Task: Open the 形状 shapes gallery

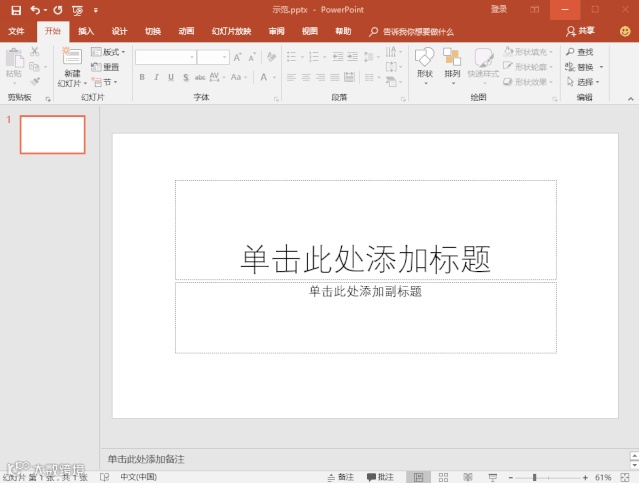Action: pos(425,65)
